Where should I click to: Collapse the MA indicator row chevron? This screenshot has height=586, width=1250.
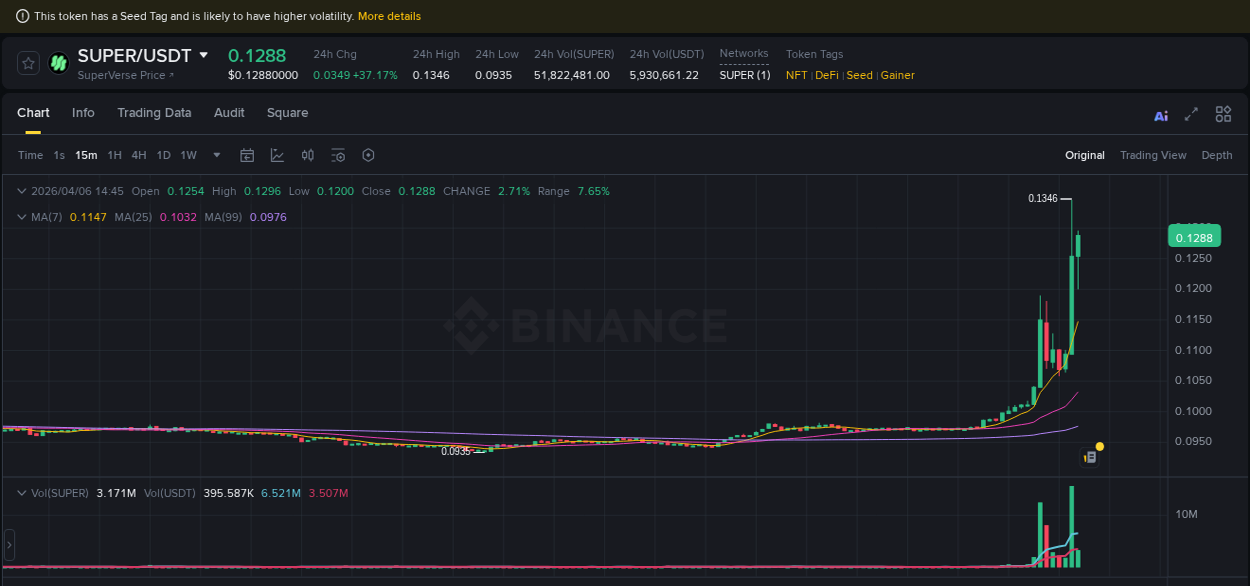tap(22, 217)
